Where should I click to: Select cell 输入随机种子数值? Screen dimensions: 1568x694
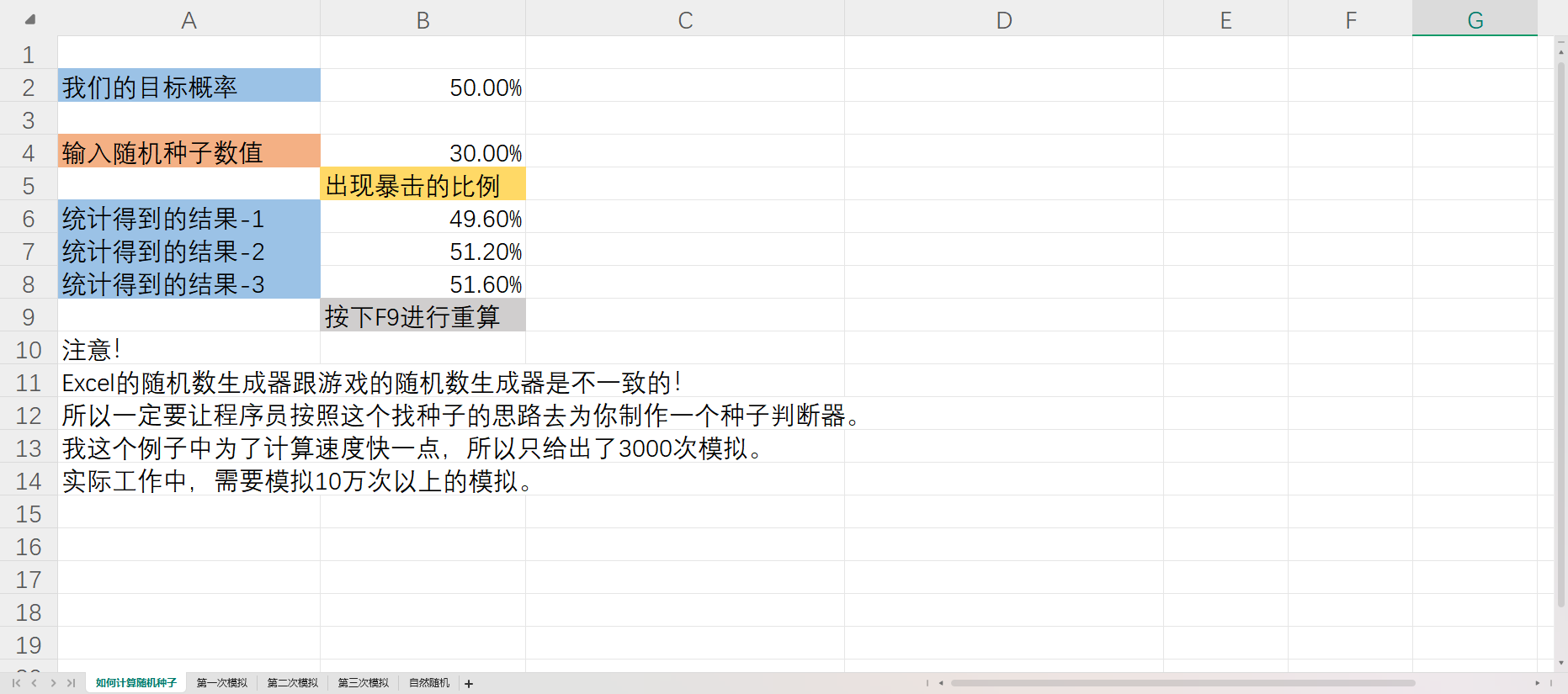click(x=189, y=151)
